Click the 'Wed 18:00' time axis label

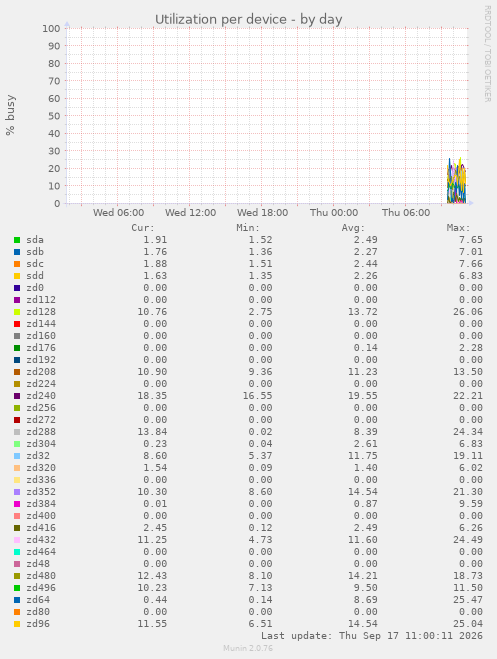tap(263, 213)
